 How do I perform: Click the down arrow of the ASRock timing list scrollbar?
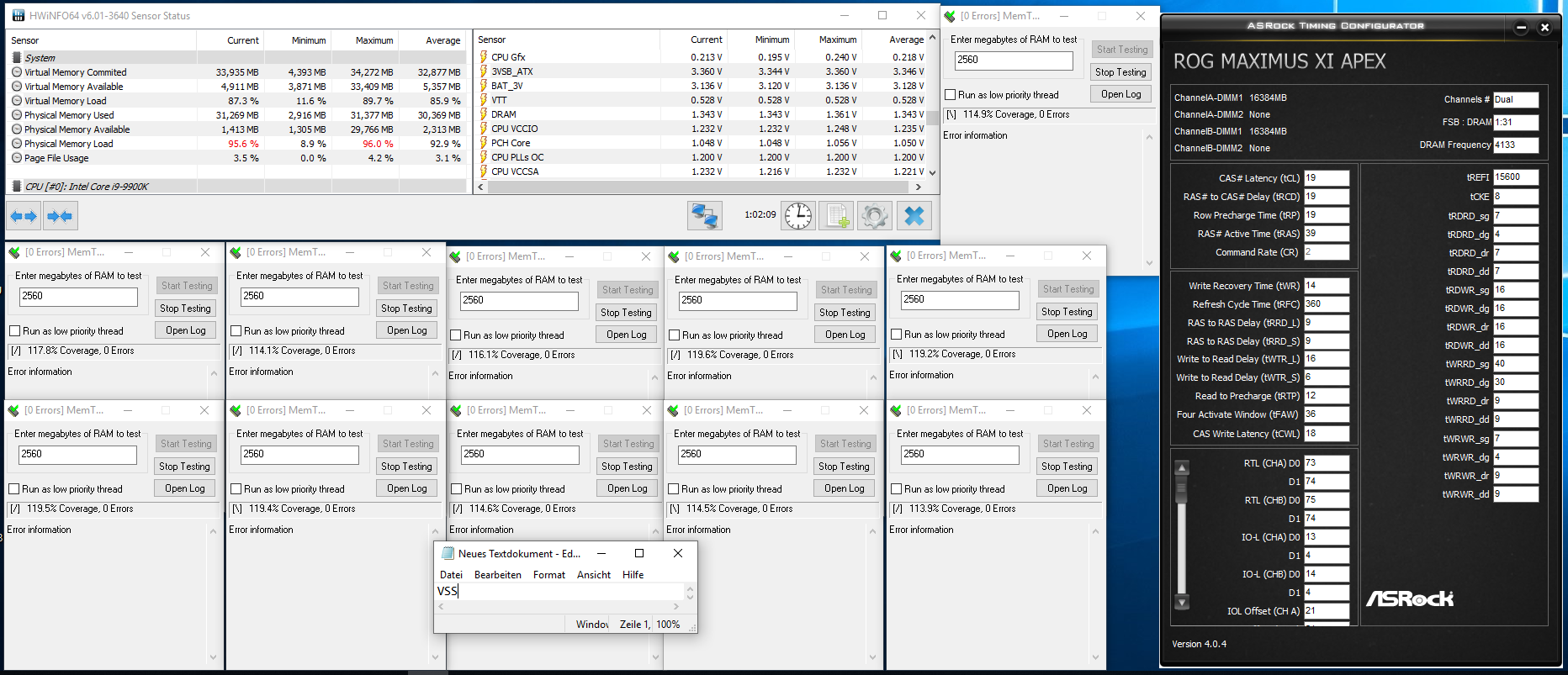pos(1182,602)
